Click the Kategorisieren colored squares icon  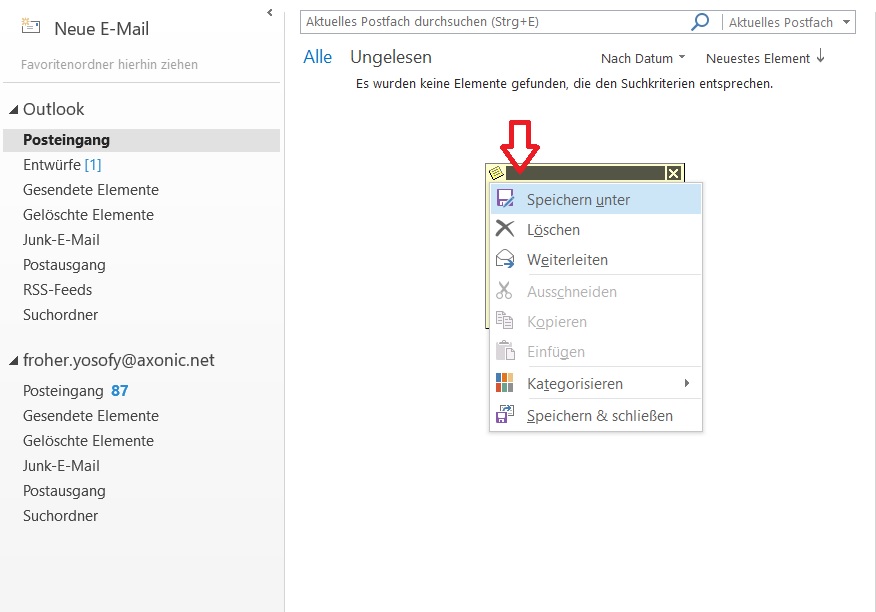point(504,383)
